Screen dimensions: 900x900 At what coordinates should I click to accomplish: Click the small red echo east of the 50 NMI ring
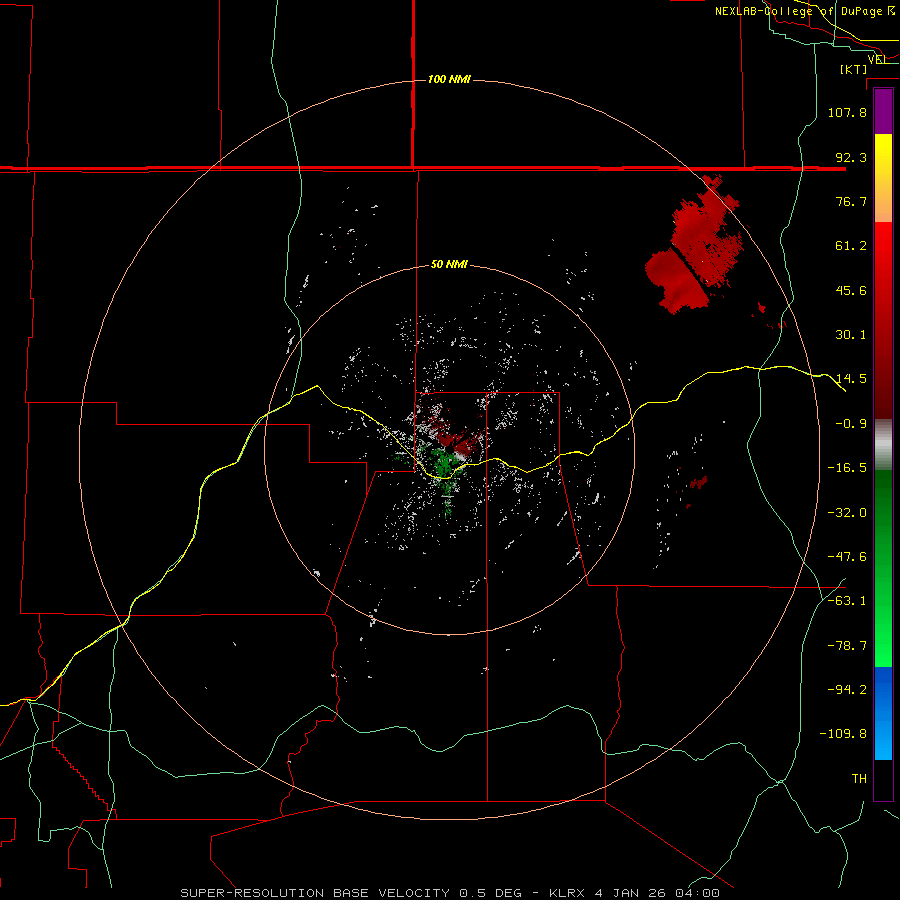(699, 483)
